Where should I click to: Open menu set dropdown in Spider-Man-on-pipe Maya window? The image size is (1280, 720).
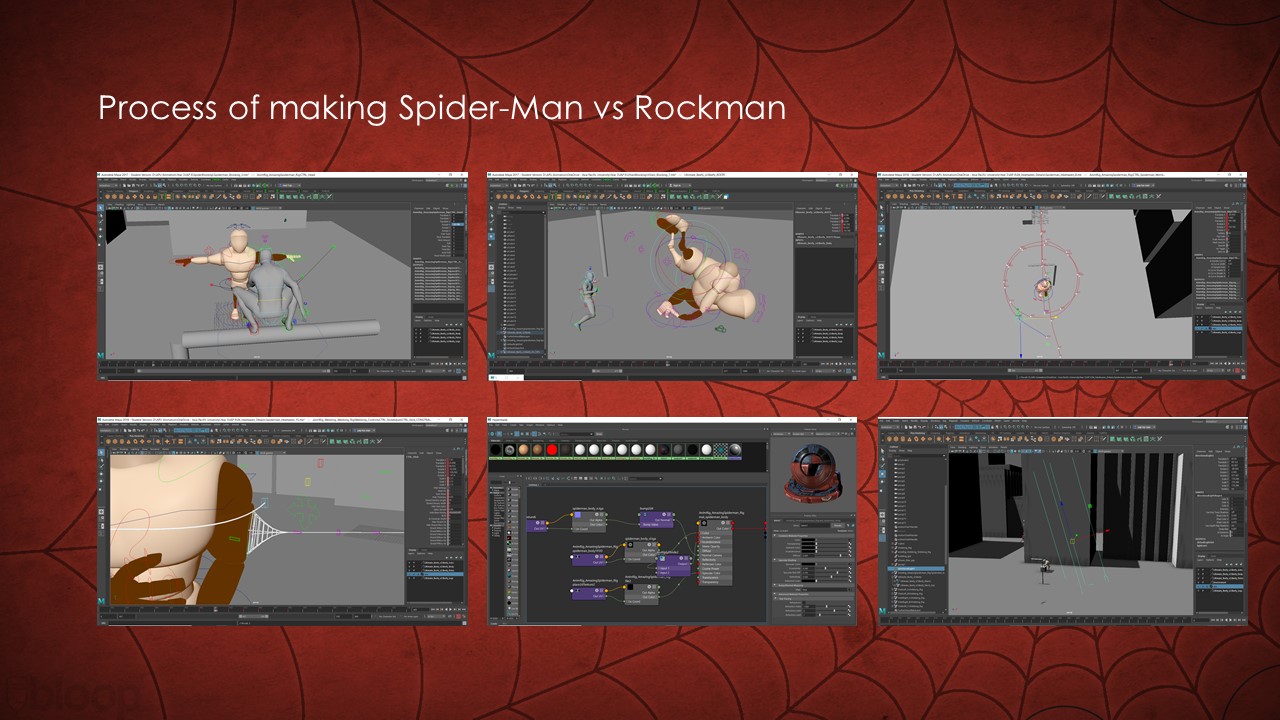click(x=109, y=185)
